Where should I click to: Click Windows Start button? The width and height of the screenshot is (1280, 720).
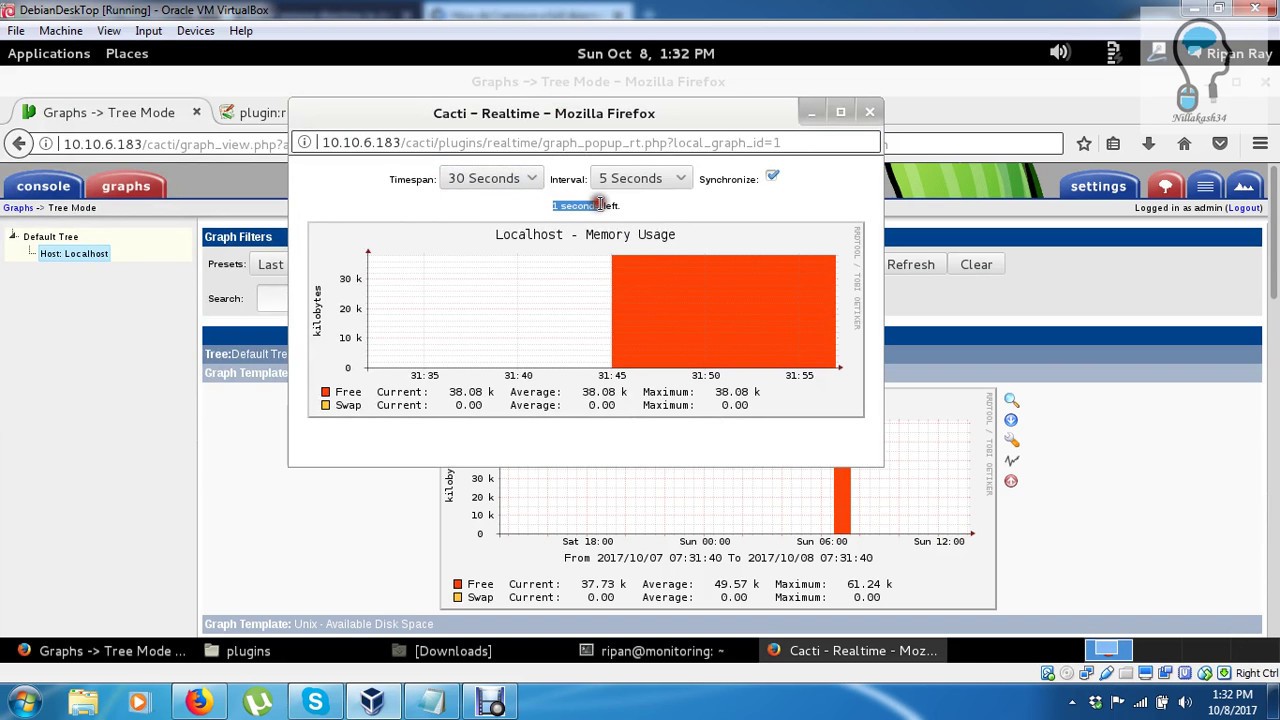(x=24, y=702)
